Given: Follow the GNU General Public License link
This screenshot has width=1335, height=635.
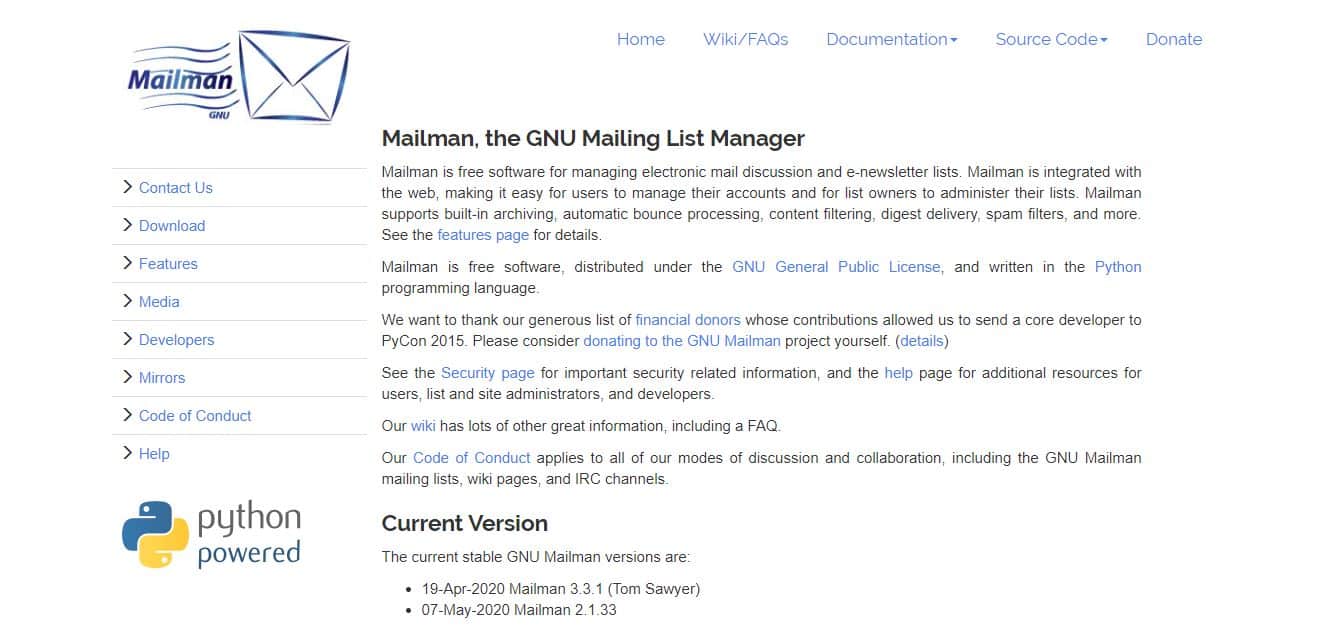Looking at the screenshot, I should (836, 267).
